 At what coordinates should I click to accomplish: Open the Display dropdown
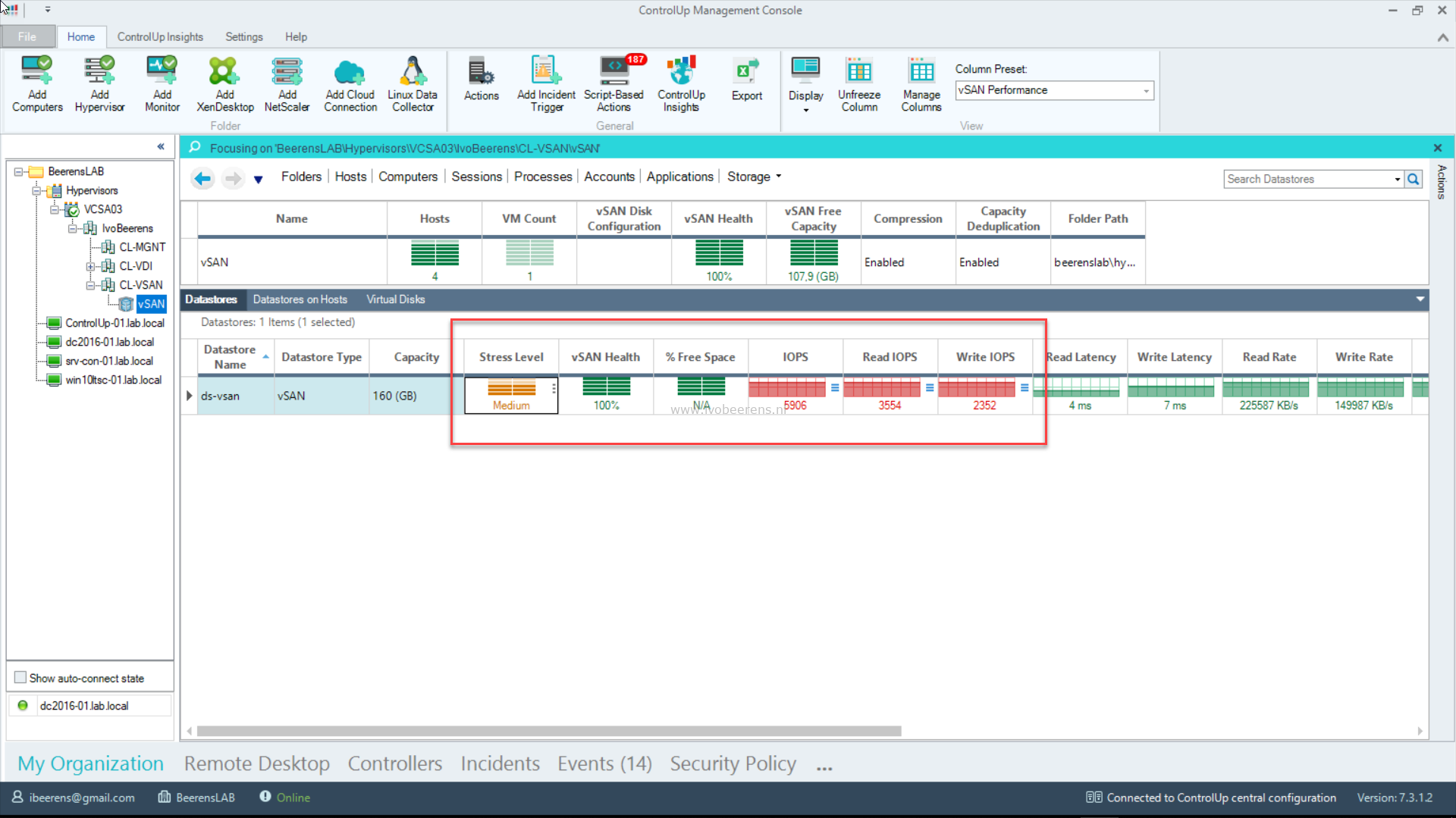(x=805, y=83)
